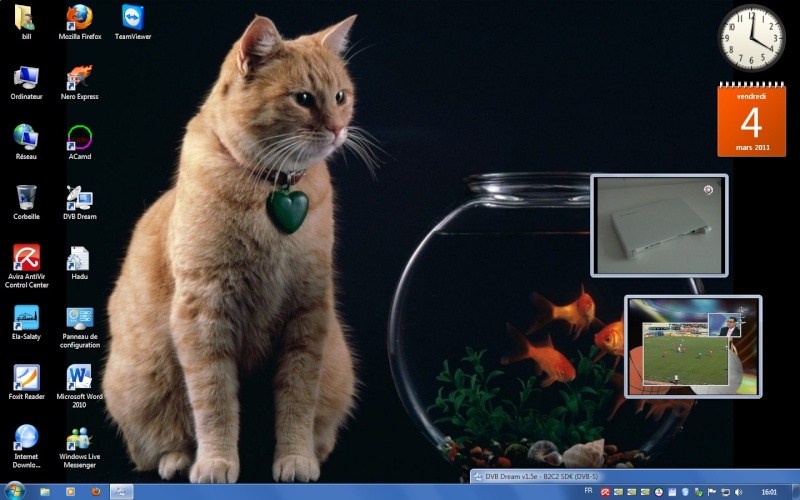
Task: Open the Réseau network icon
Action: [x=26, y=142]
